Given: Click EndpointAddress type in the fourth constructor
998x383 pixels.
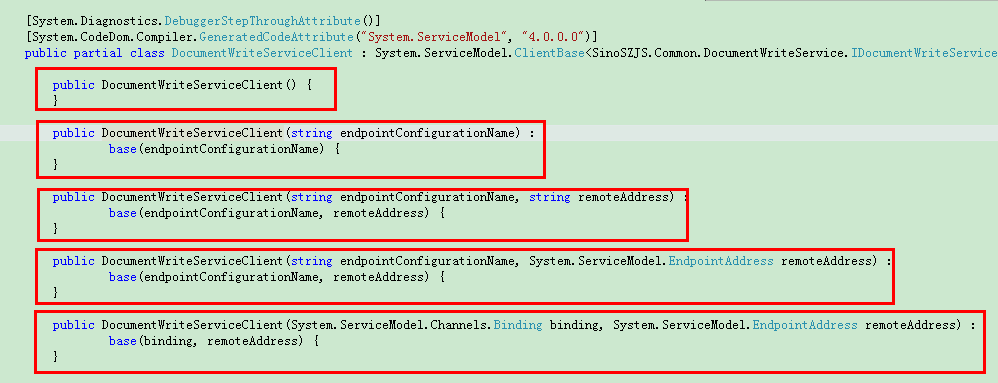Looking at the screenshot, I should tap(721, 261).
